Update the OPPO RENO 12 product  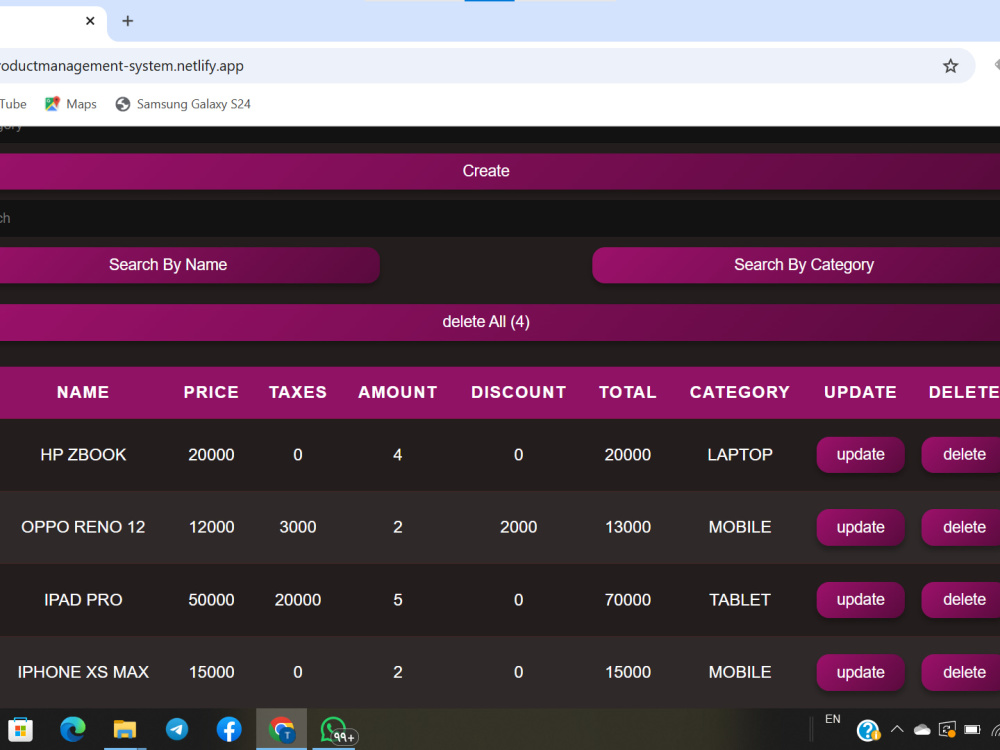pyautogui.click(x=860, y=527)
